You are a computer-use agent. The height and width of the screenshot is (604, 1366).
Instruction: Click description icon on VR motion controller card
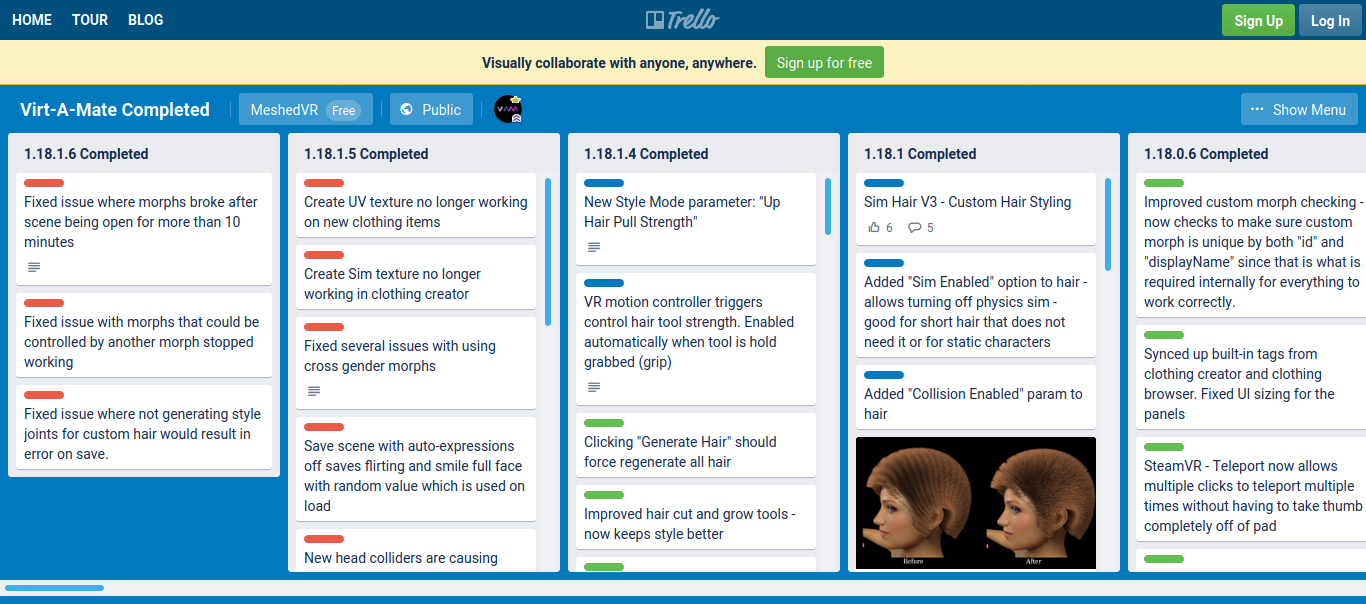tap(594, 387)
